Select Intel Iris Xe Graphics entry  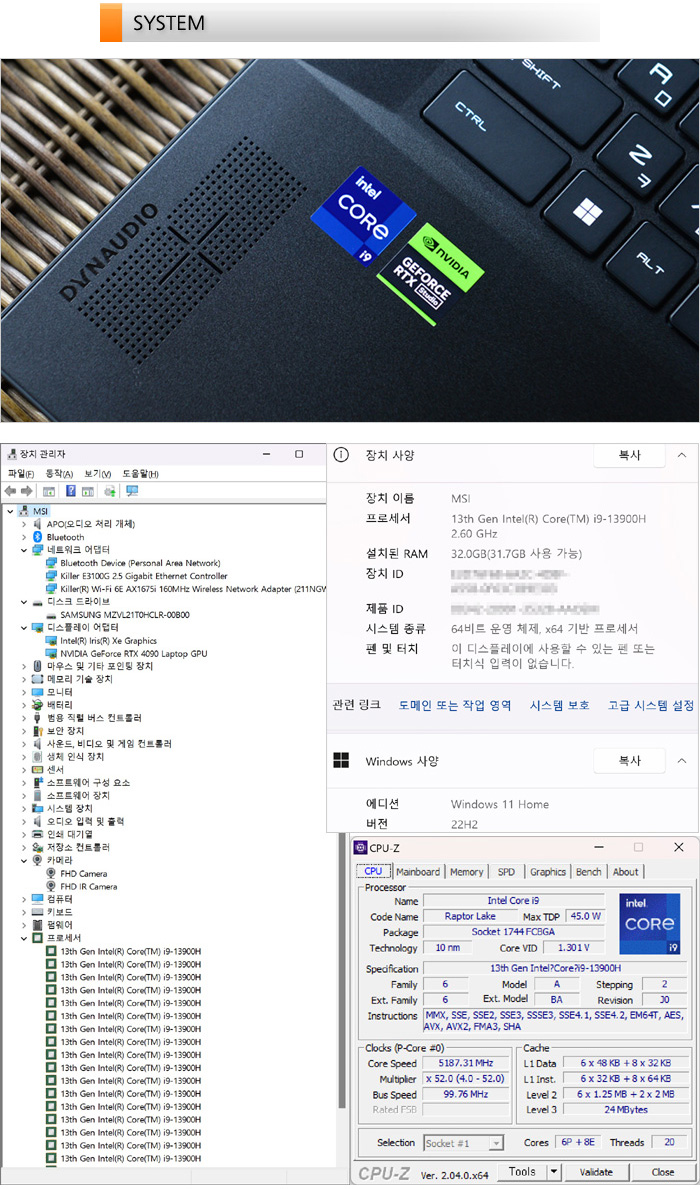[x=101, y=641]
